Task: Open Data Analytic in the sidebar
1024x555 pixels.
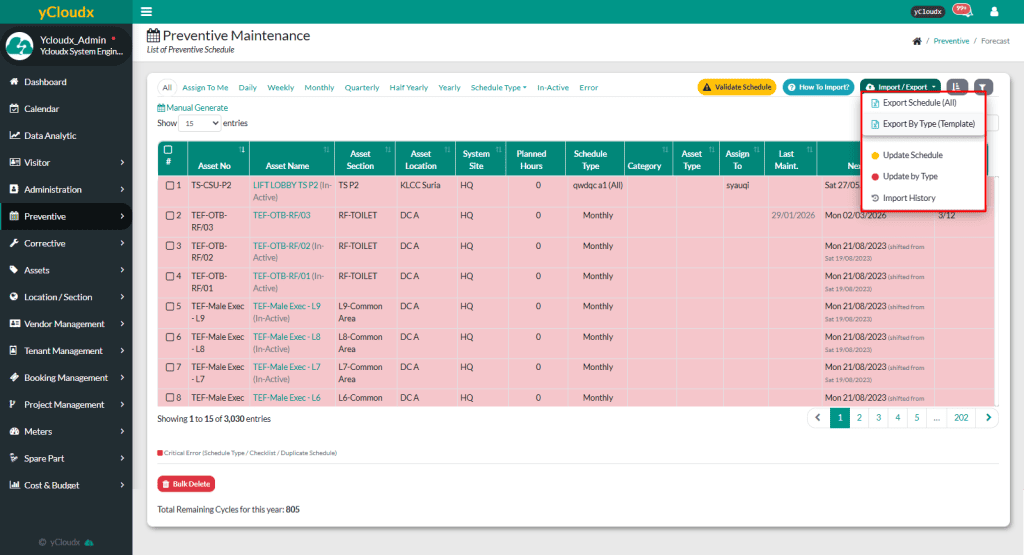Action: click(50, 136)
